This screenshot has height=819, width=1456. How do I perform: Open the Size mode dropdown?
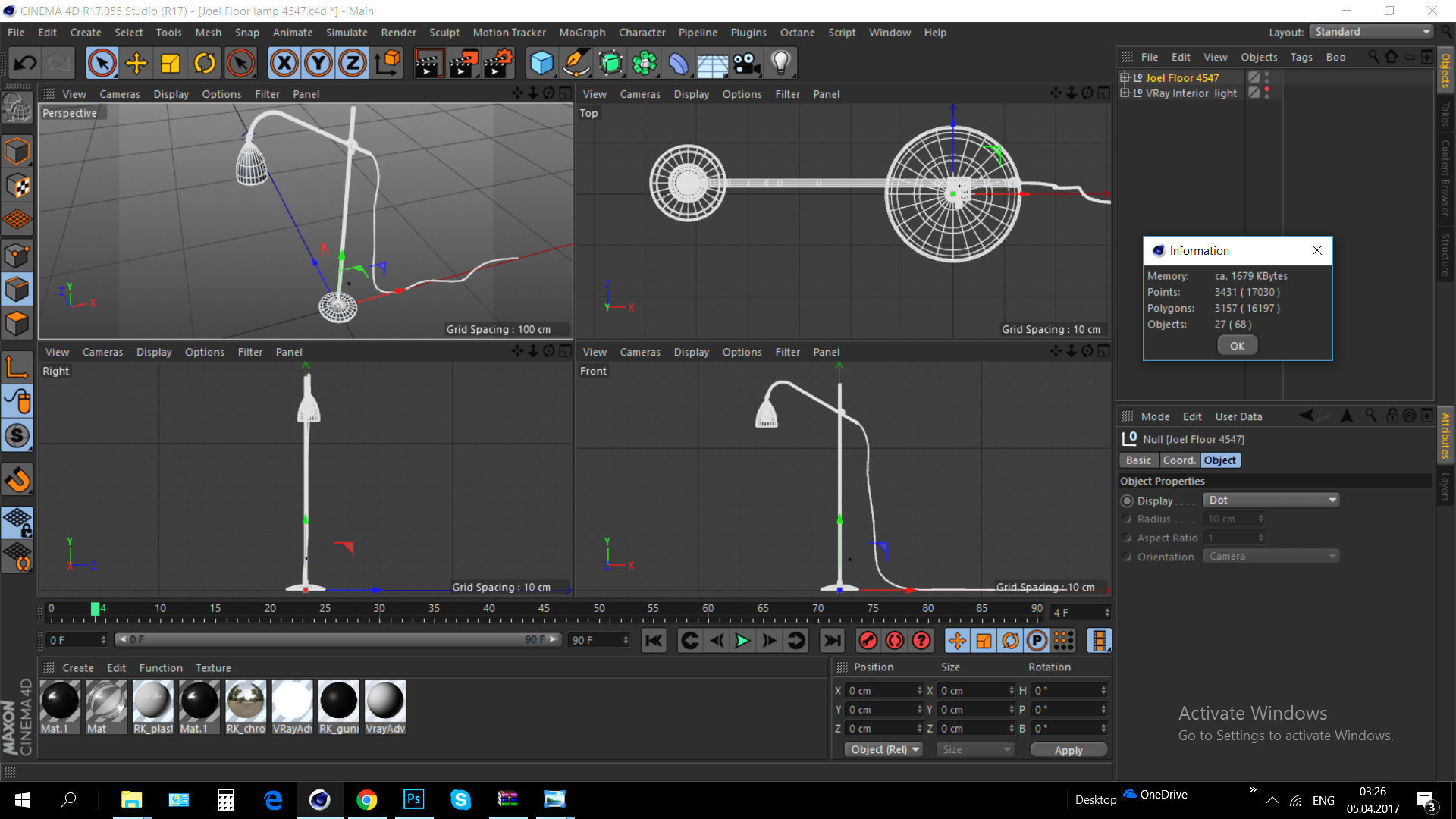975,749
